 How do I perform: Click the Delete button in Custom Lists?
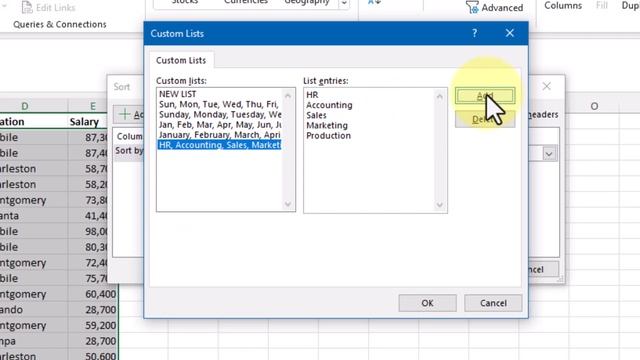[x=485, y=119]
